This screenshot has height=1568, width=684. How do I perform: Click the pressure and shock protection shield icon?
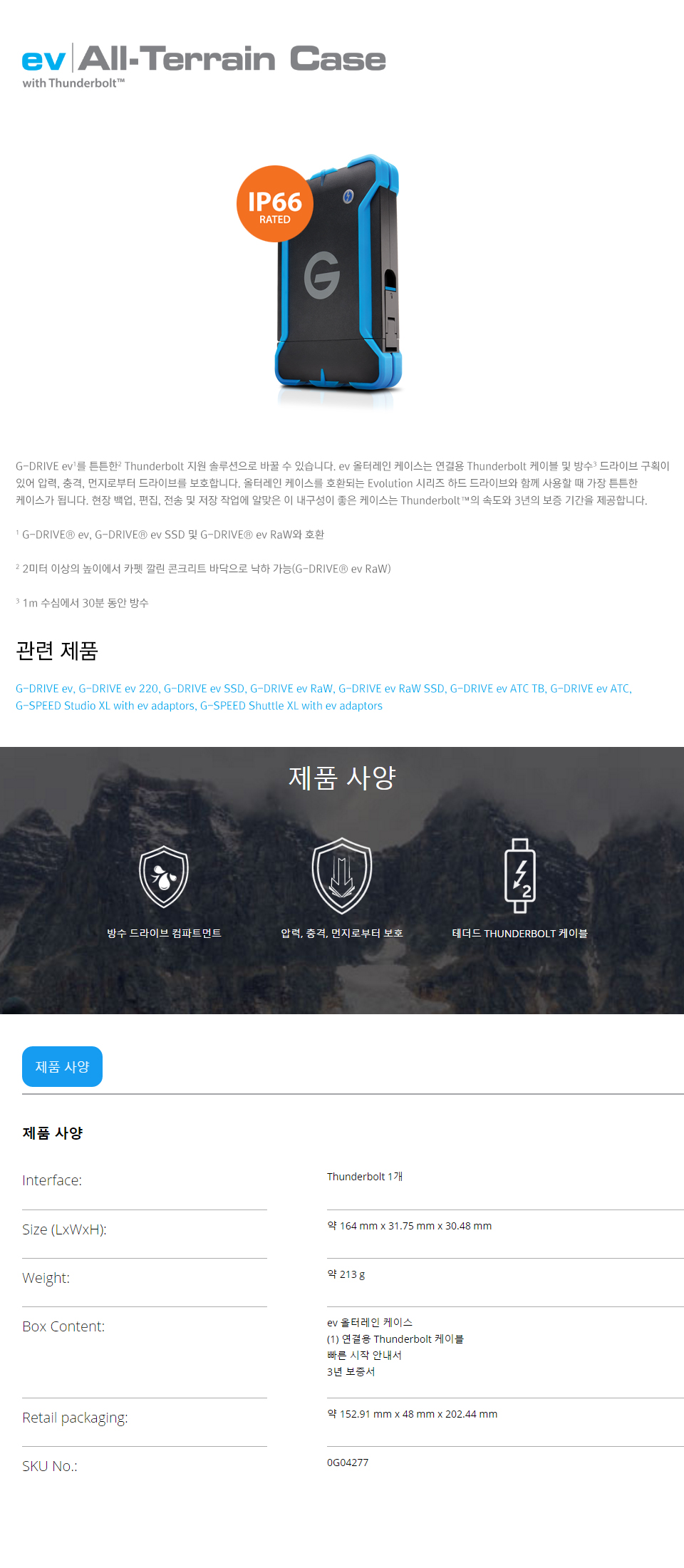click(x=342, y=875)
